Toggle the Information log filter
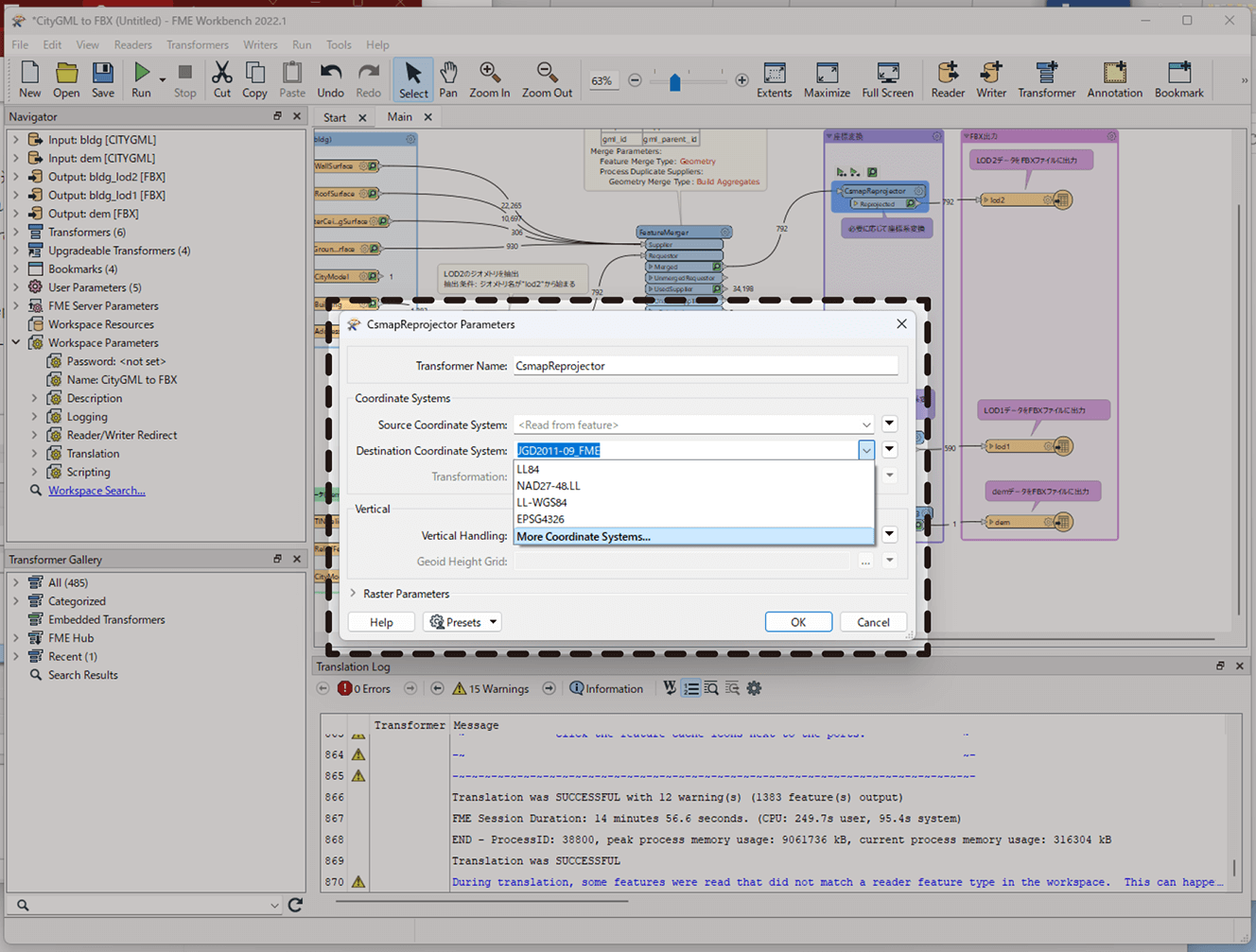1256x952 pixels. pos(606,688)
